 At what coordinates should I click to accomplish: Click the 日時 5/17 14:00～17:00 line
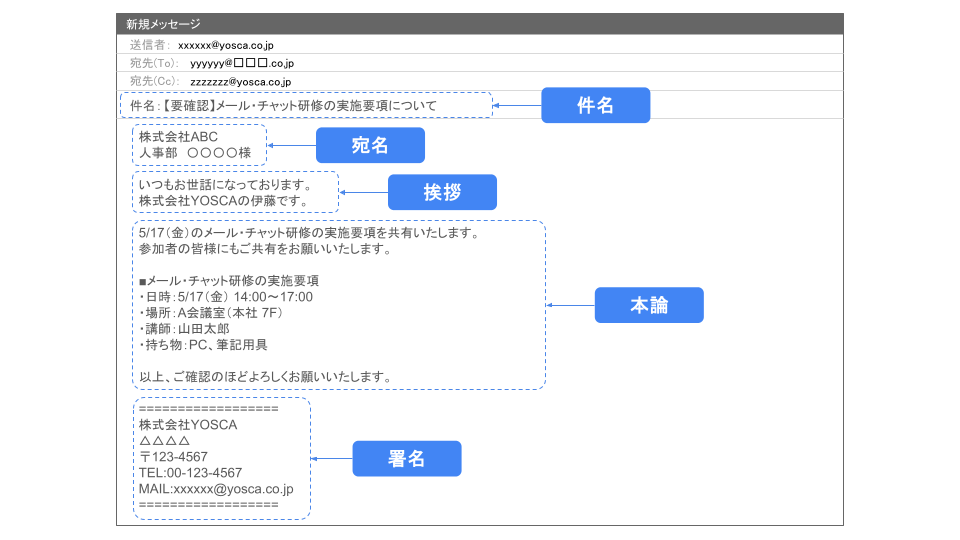click(226, 297)
